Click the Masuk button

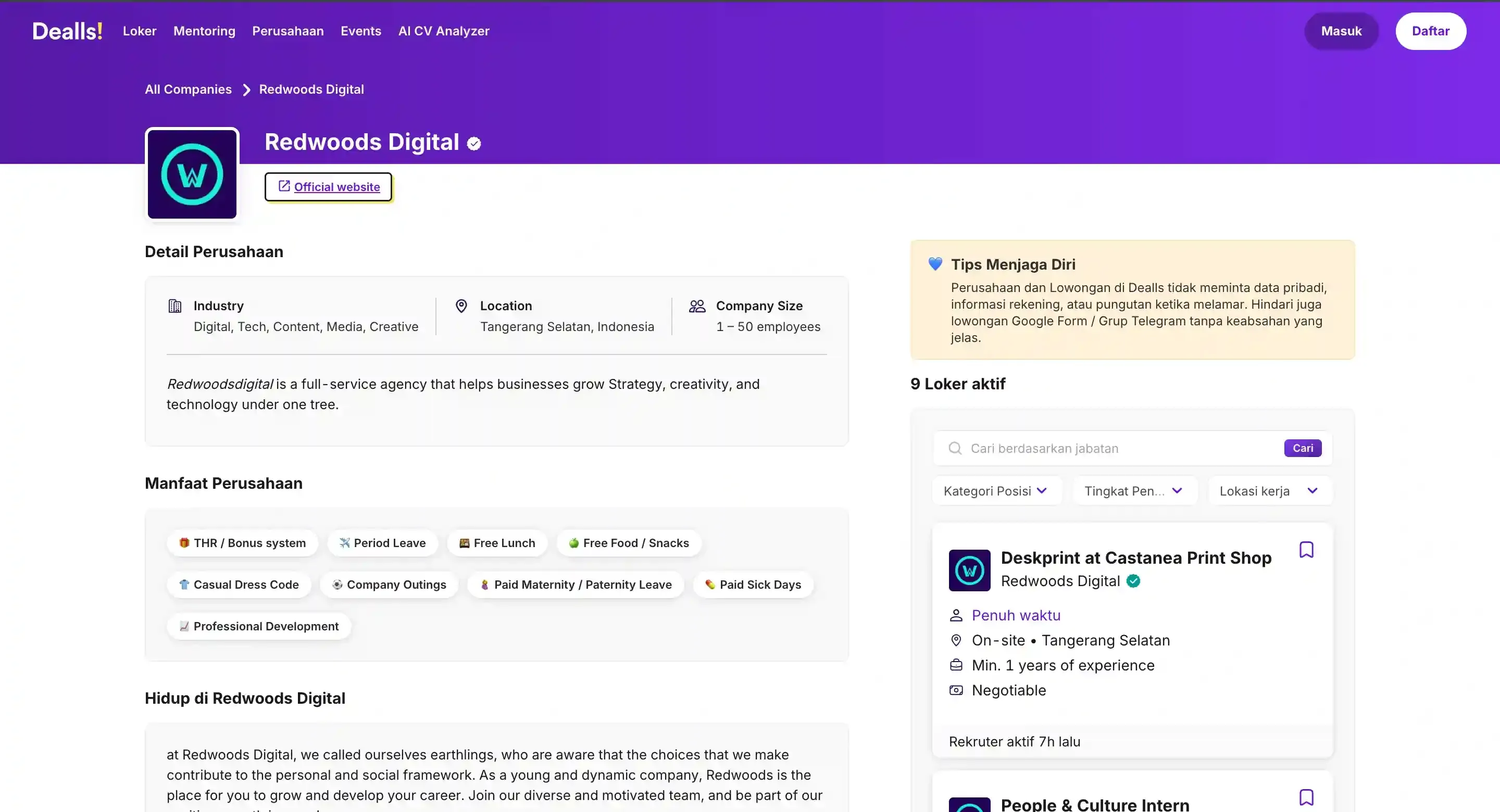(1341, 31)
